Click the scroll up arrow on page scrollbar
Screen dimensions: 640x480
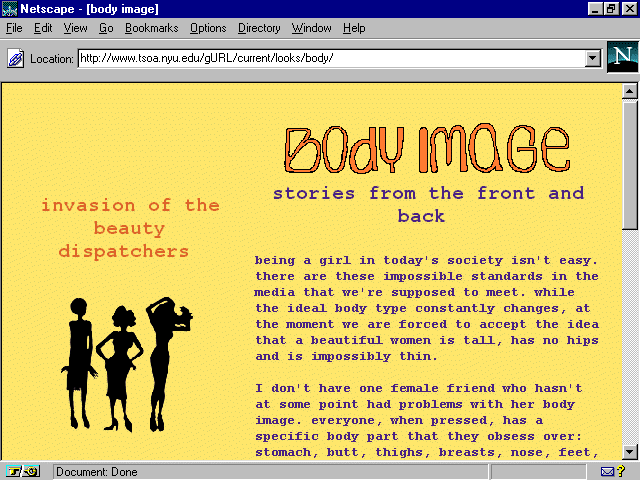630,92
